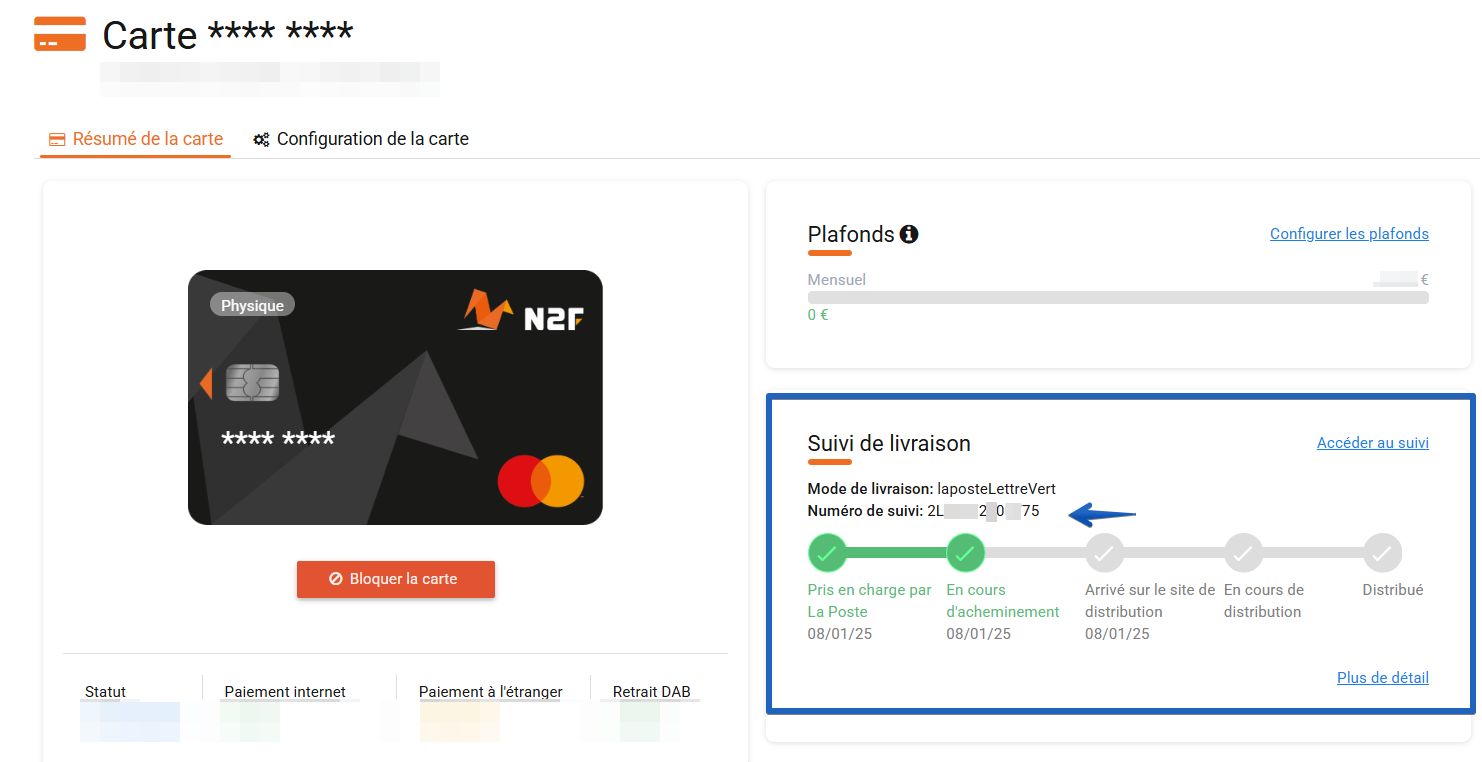The height and width of the screenshot is (762, 1482).
Task: Click the chip on the card image
Action: pos(252,383)
